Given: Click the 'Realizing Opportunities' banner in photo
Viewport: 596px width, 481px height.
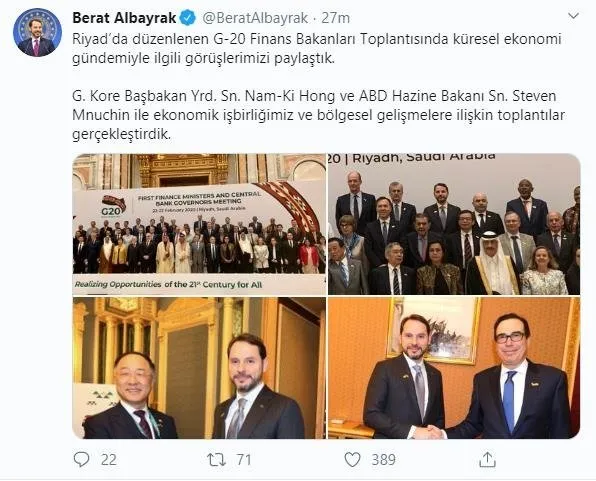Looking at the screenshot, I should (x=168, y=284).
